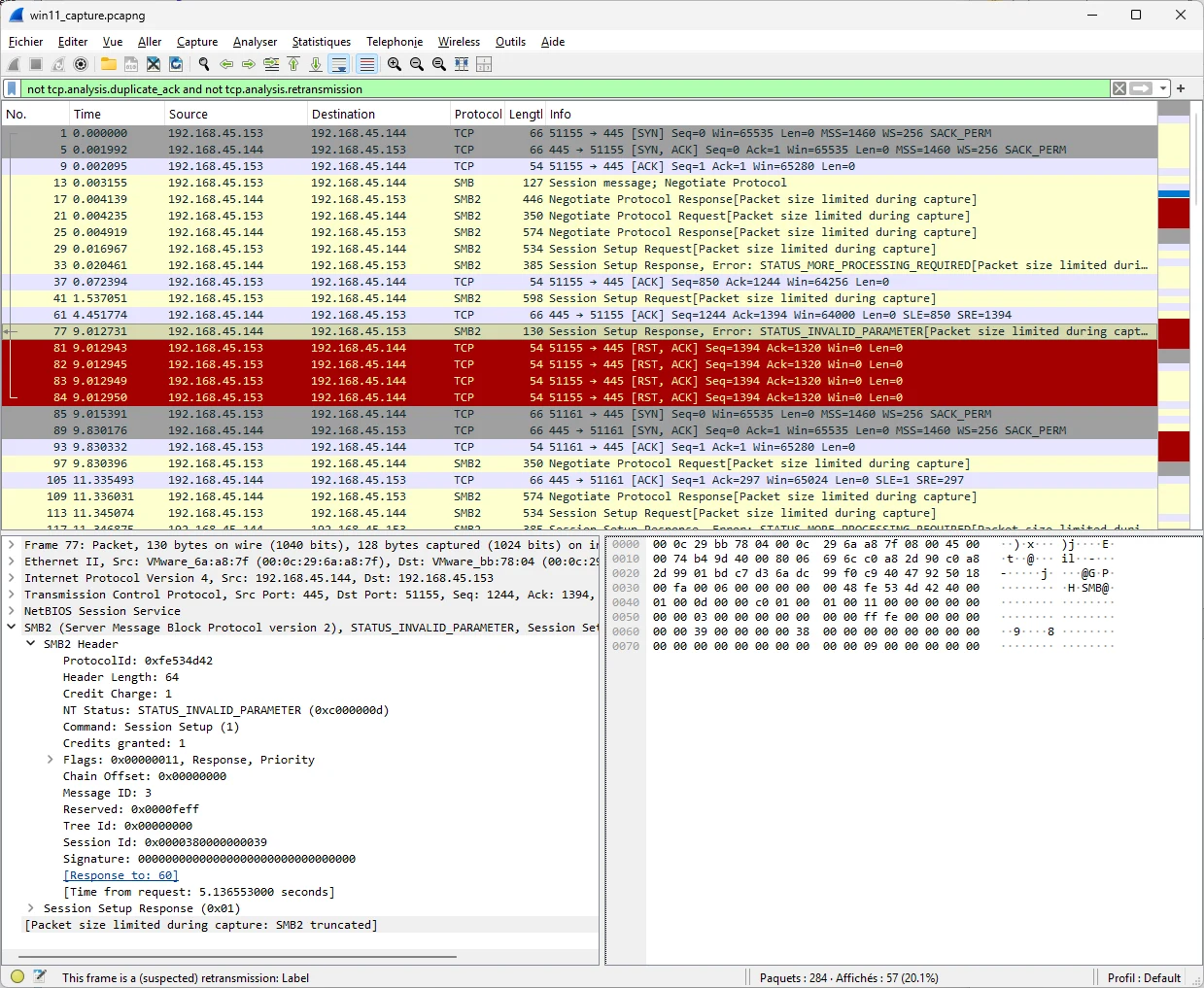Open the Fichier menu

pyautogui.click(x=25, y=42)
